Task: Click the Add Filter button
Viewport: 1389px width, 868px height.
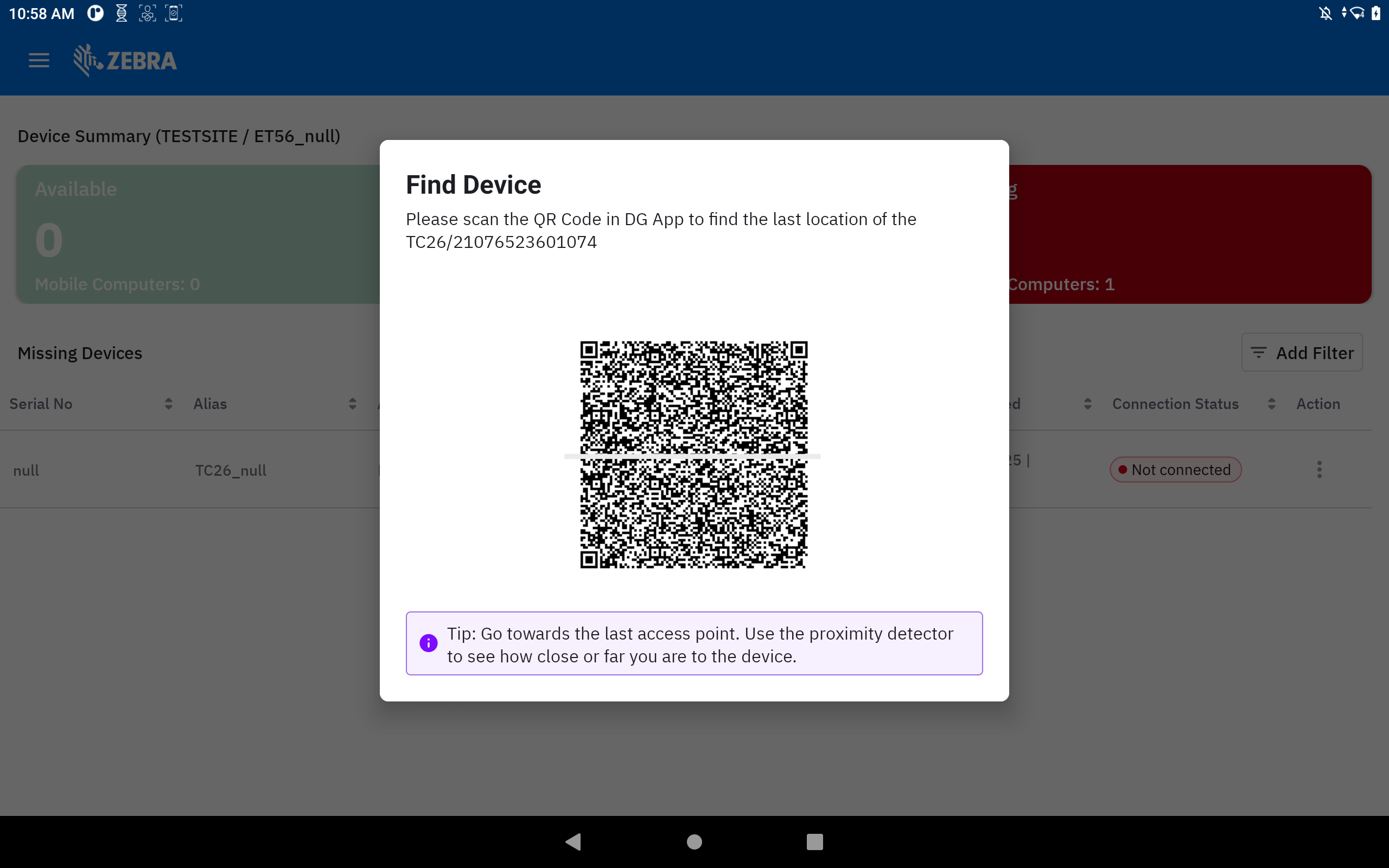Action: (1302, 353)
